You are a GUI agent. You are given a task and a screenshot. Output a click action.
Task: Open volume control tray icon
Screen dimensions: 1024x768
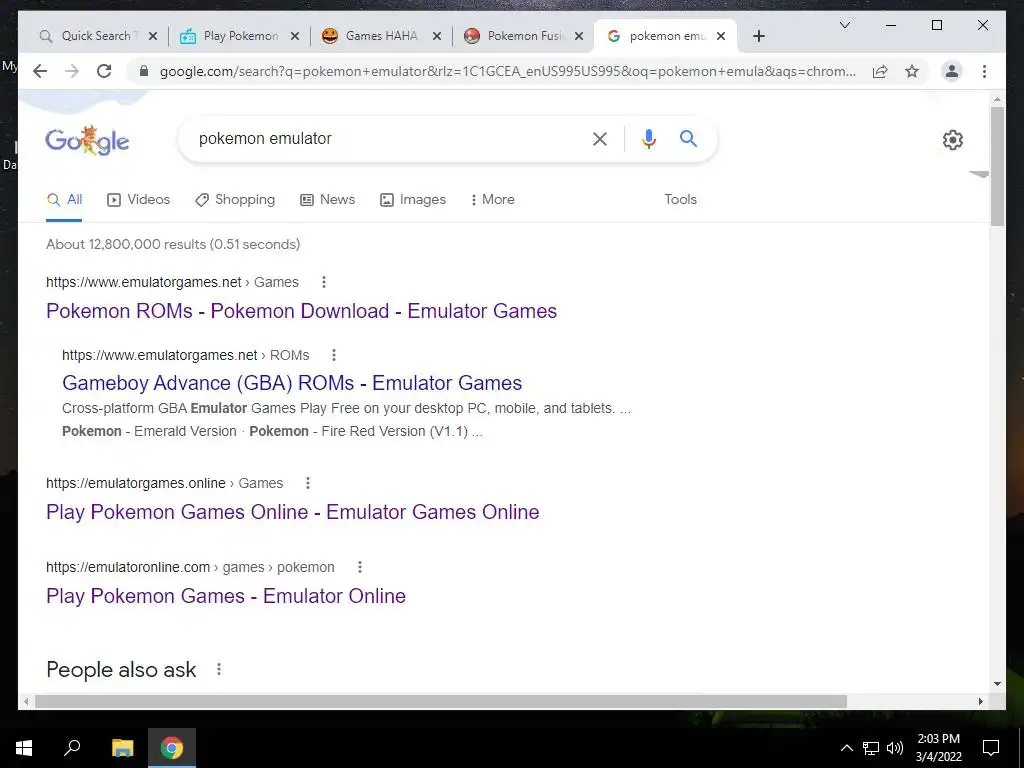[x=895, y=748]
